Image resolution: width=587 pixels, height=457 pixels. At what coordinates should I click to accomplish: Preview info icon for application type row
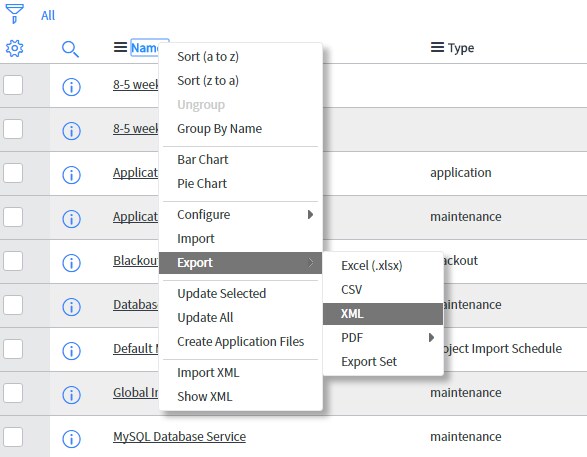[x=71, y=175]
